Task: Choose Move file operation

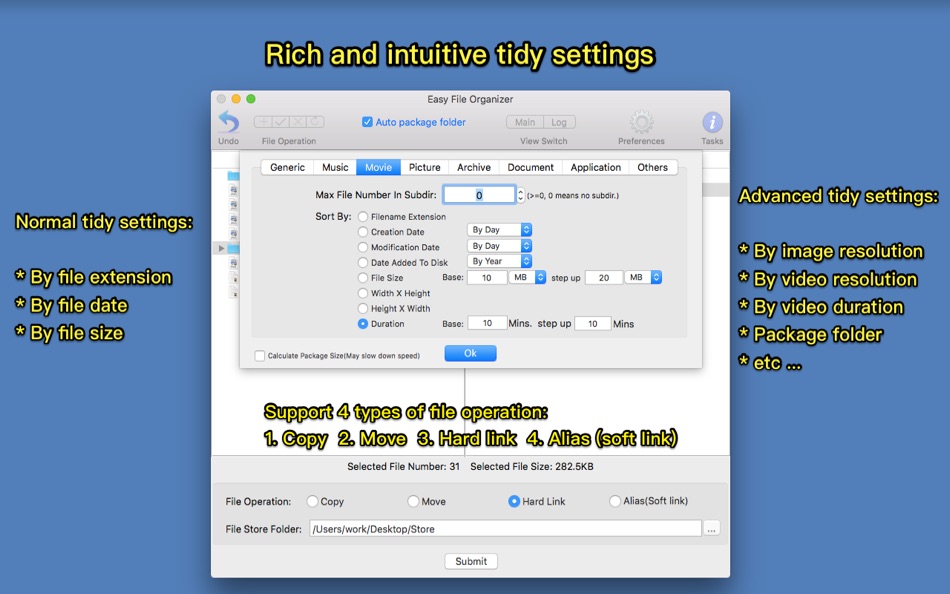Action: click(x=413, y=501)
